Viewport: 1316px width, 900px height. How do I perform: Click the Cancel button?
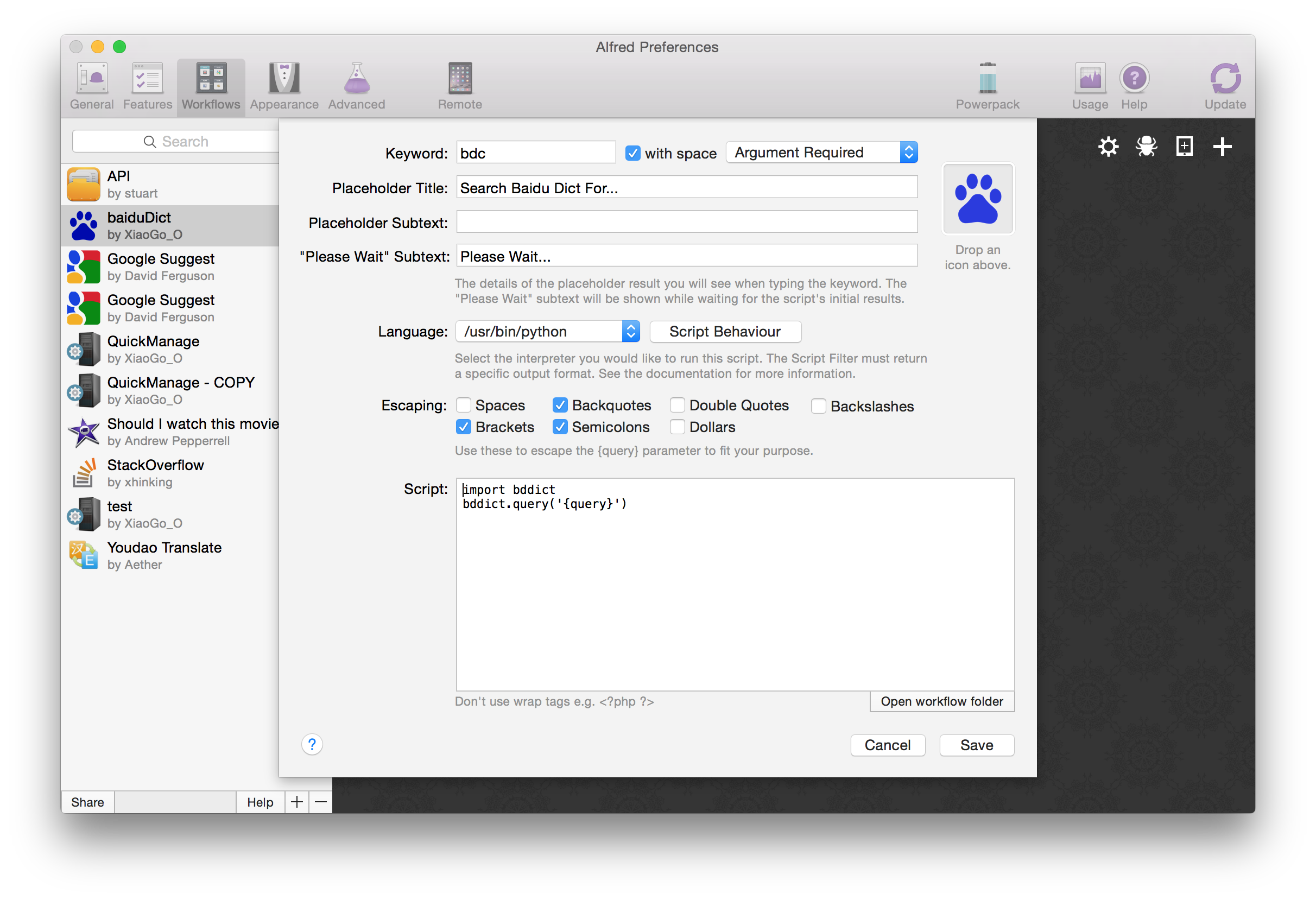coord(887,745)
